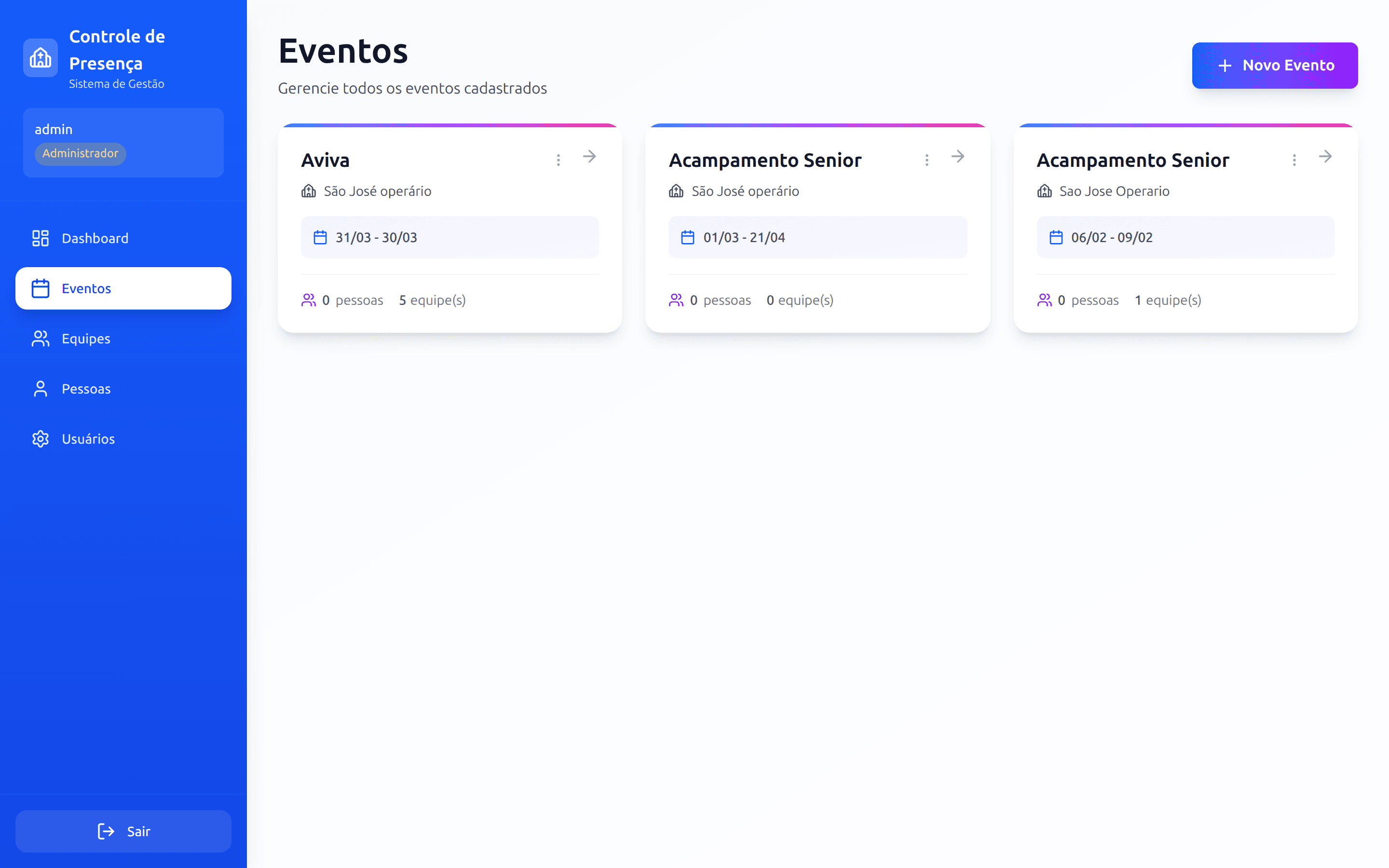Click the church logo icon in sidebar header
The width and height of the screenshot is (1389, 868).
pos(40,58)
